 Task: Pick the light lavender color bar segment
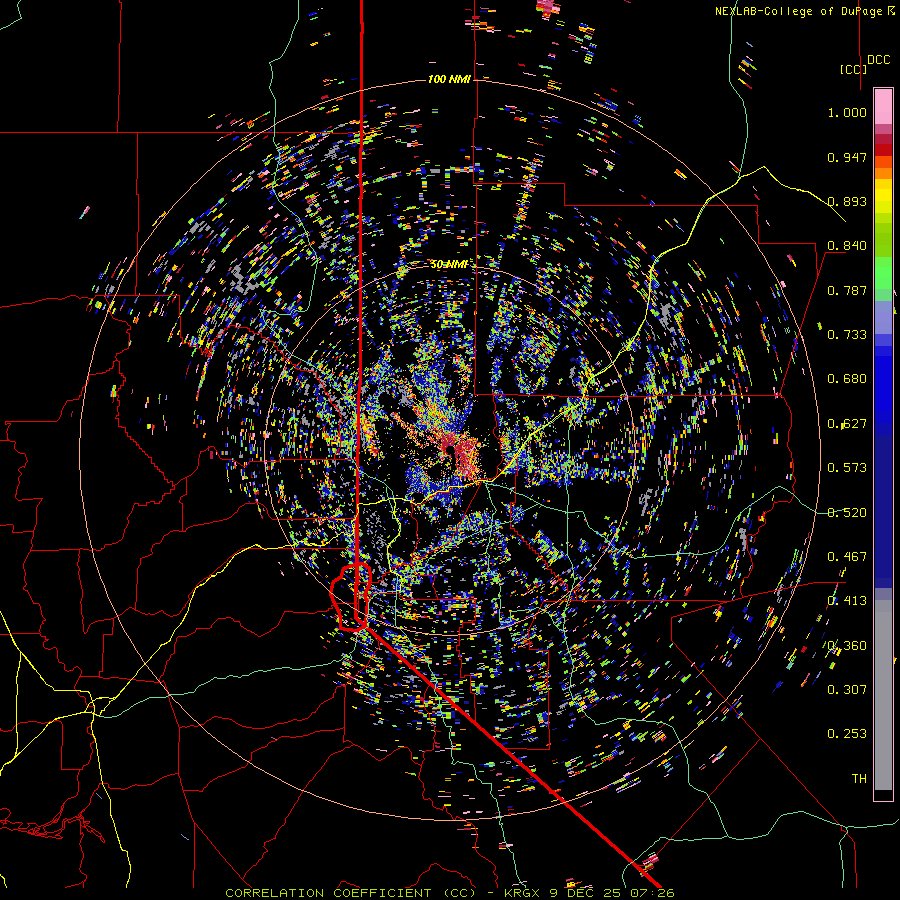(883, 317)
